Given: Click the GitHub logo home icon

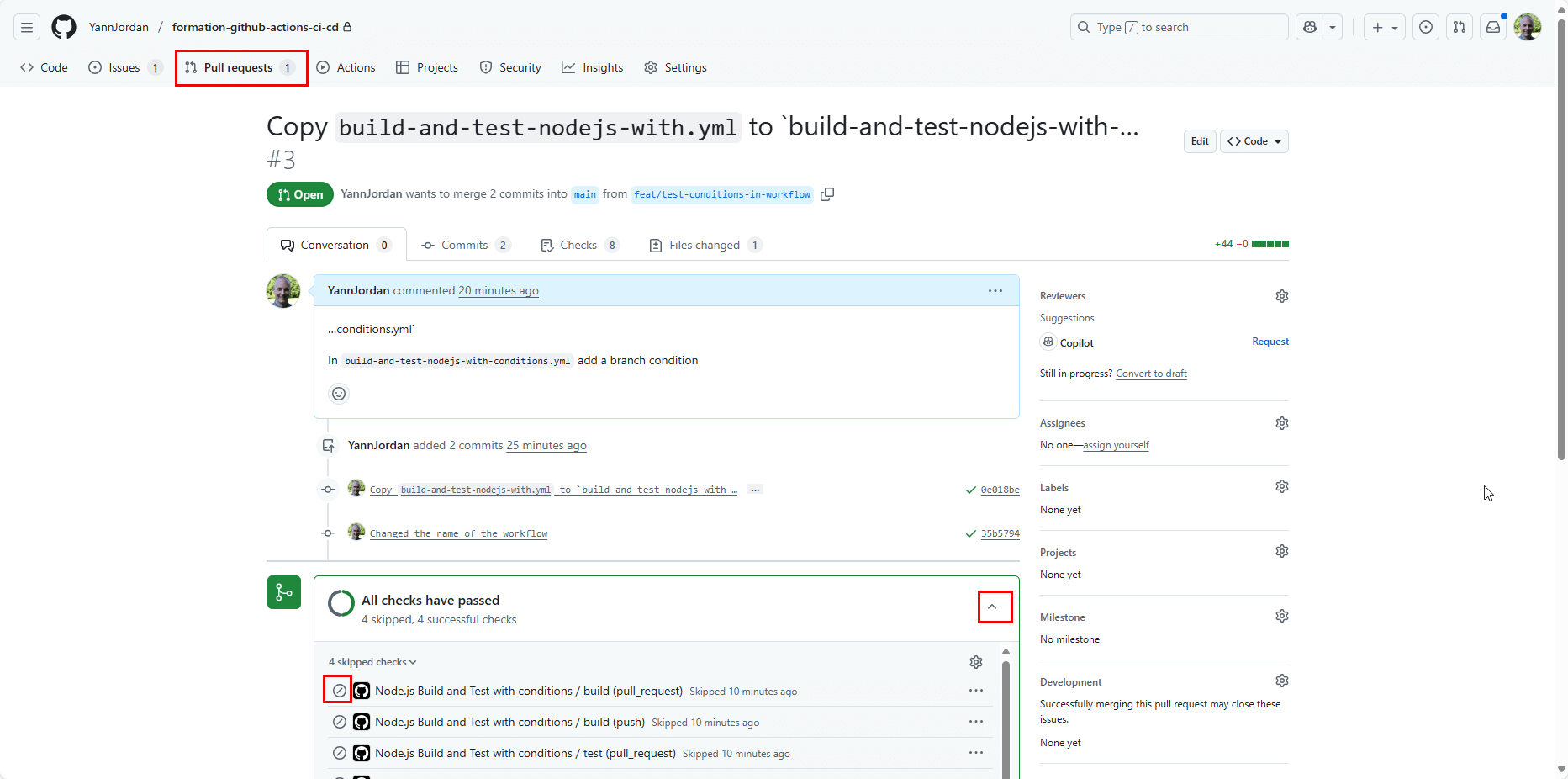Looking at the screenshot, I should (x=64, y=27).
